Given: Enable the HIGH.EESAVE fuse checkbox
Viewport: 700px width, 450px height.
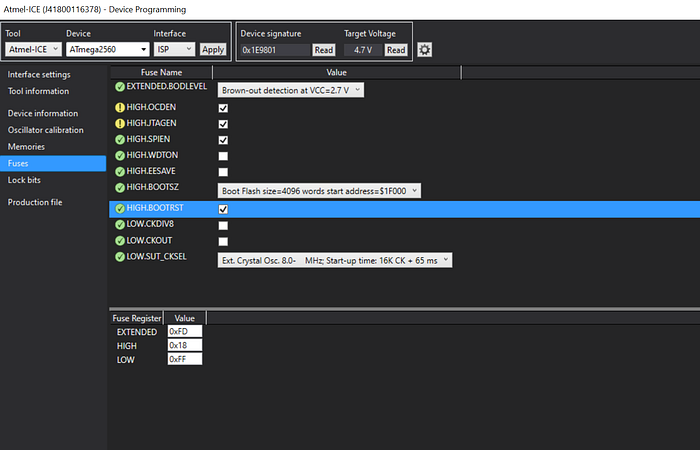Looking at the screenshot, I should pyautogui.click(x=223, y=172).
